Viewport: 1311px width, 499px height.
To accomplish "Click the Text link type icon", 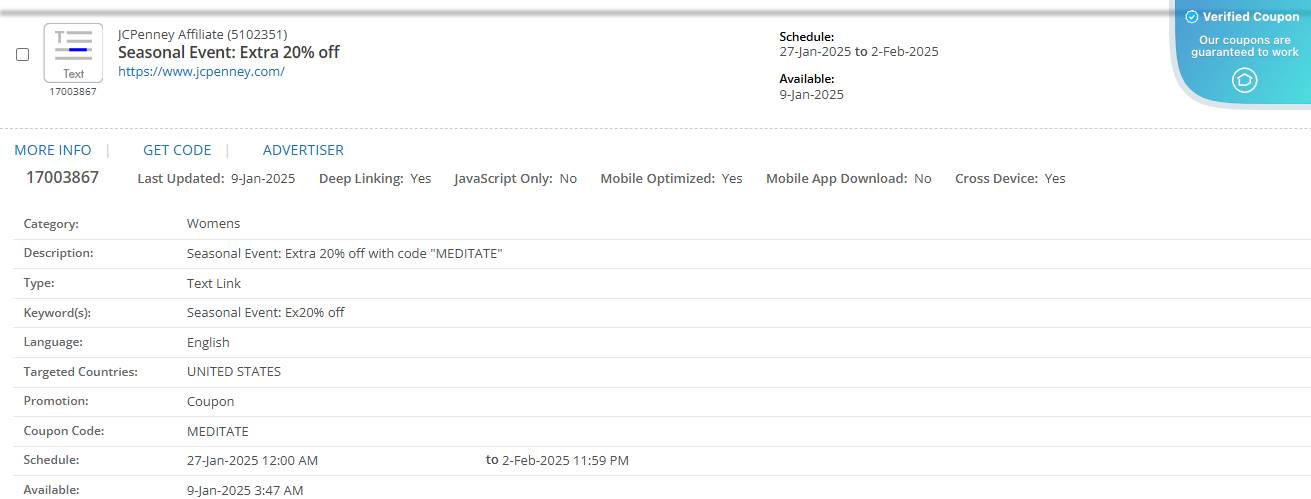I will point(73,52).
